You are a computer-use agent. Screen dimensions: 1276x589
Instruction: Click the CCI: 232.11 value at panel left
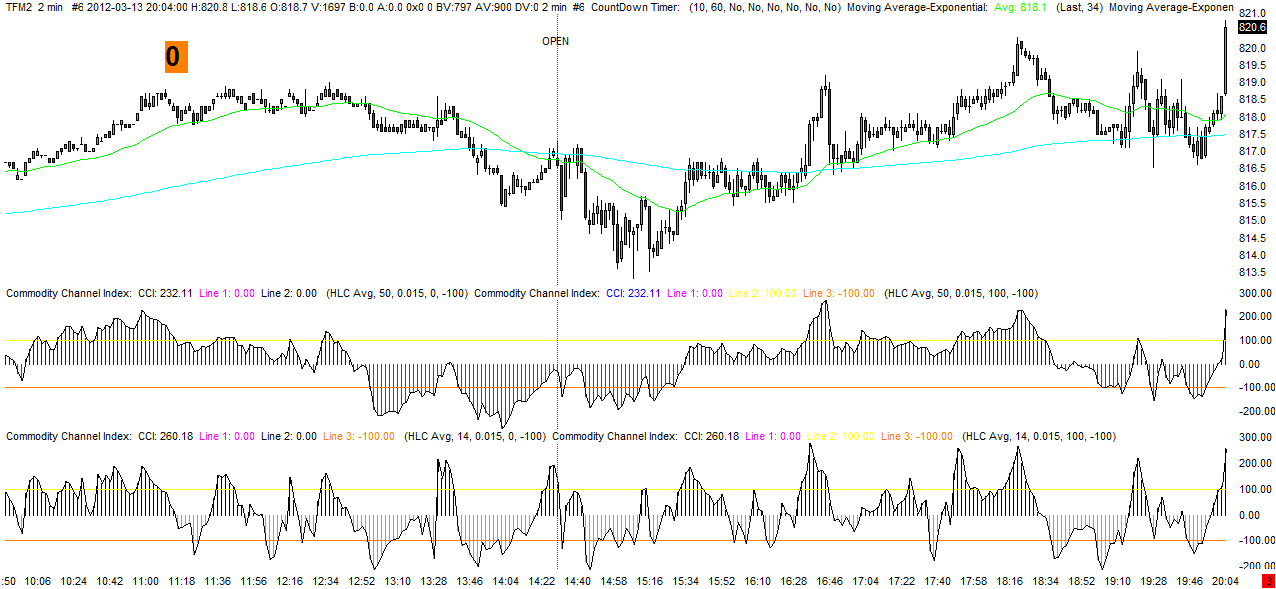click(165, 293)
